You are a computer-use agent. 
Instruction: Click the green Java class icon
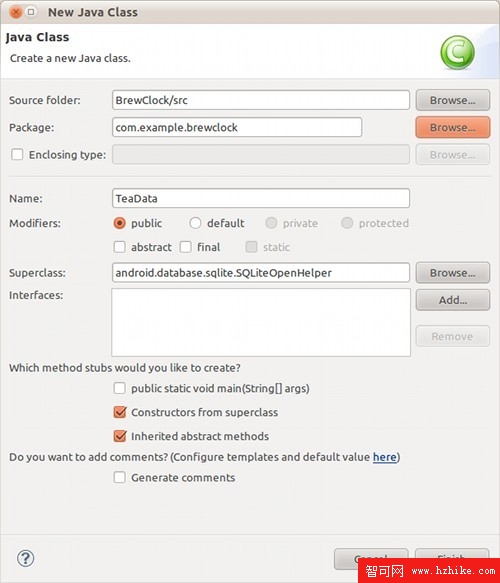click(457, 52)
